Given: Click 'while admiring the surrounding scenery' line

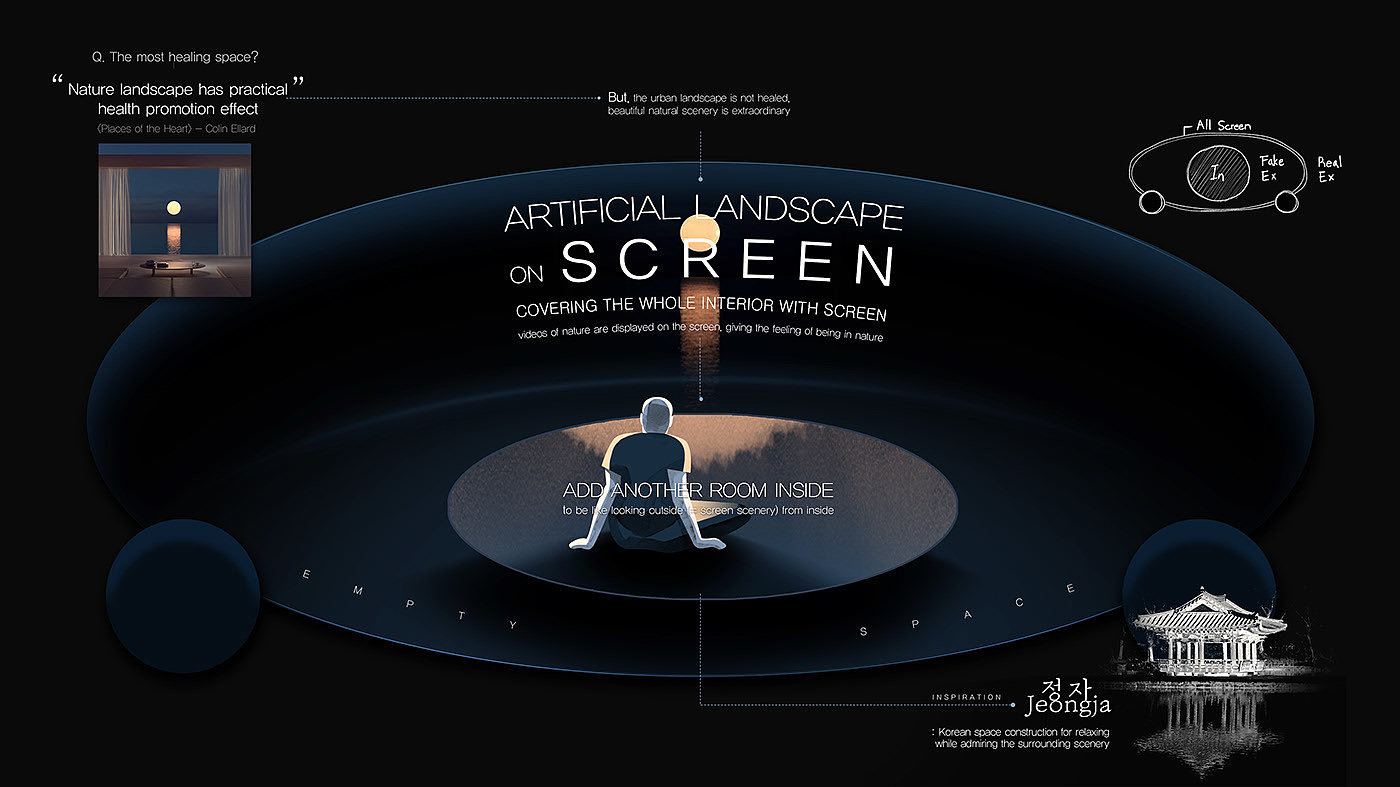Looking at the screenshot, I should (1022, 744).
